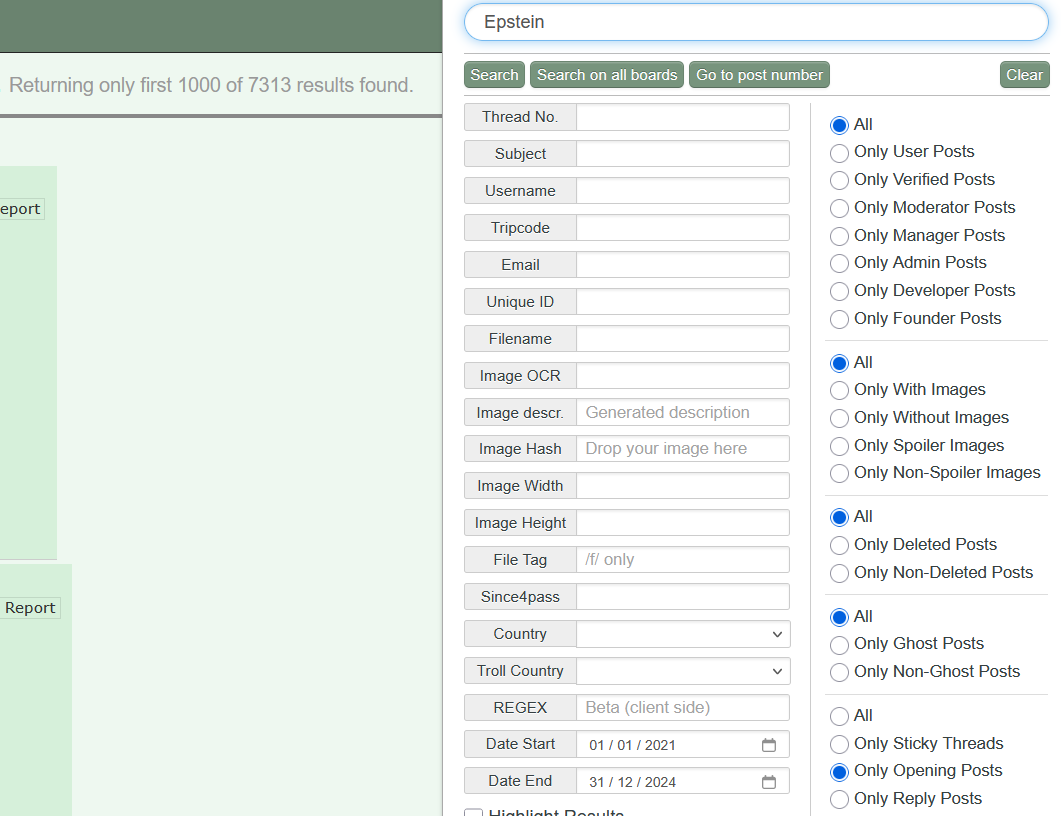
Task: Click the Report link in the lower post
Action: [x=30, y=608]
